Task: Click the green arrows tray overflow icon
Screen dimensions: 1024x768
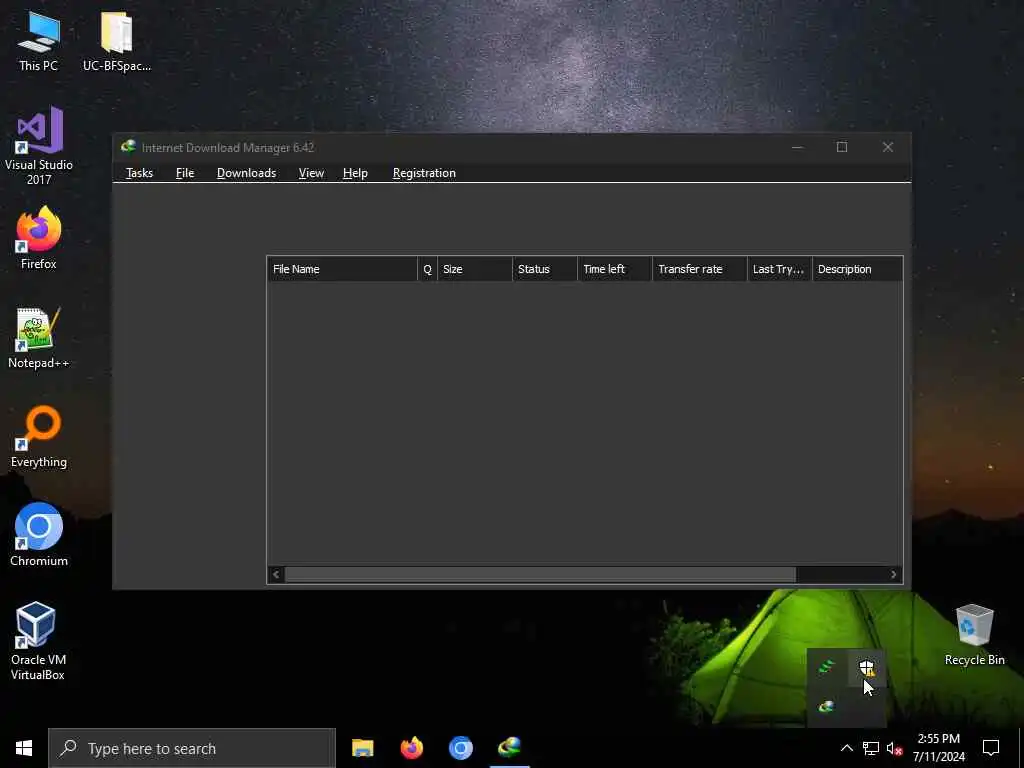Action: [x=827, y=668]
